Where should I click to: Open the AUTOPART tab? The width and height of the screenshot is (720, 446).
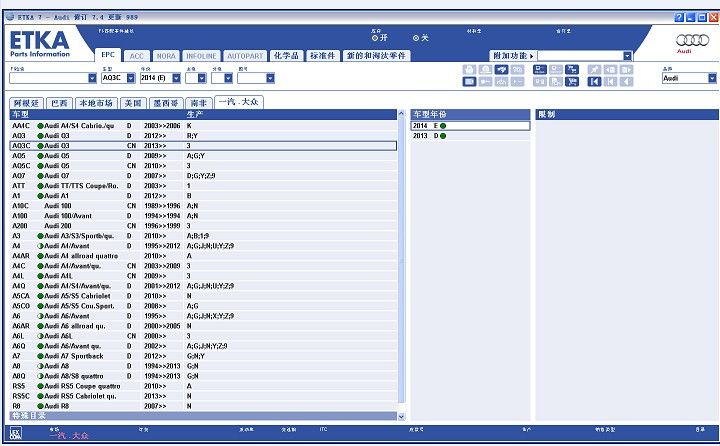tap(245, 56)
